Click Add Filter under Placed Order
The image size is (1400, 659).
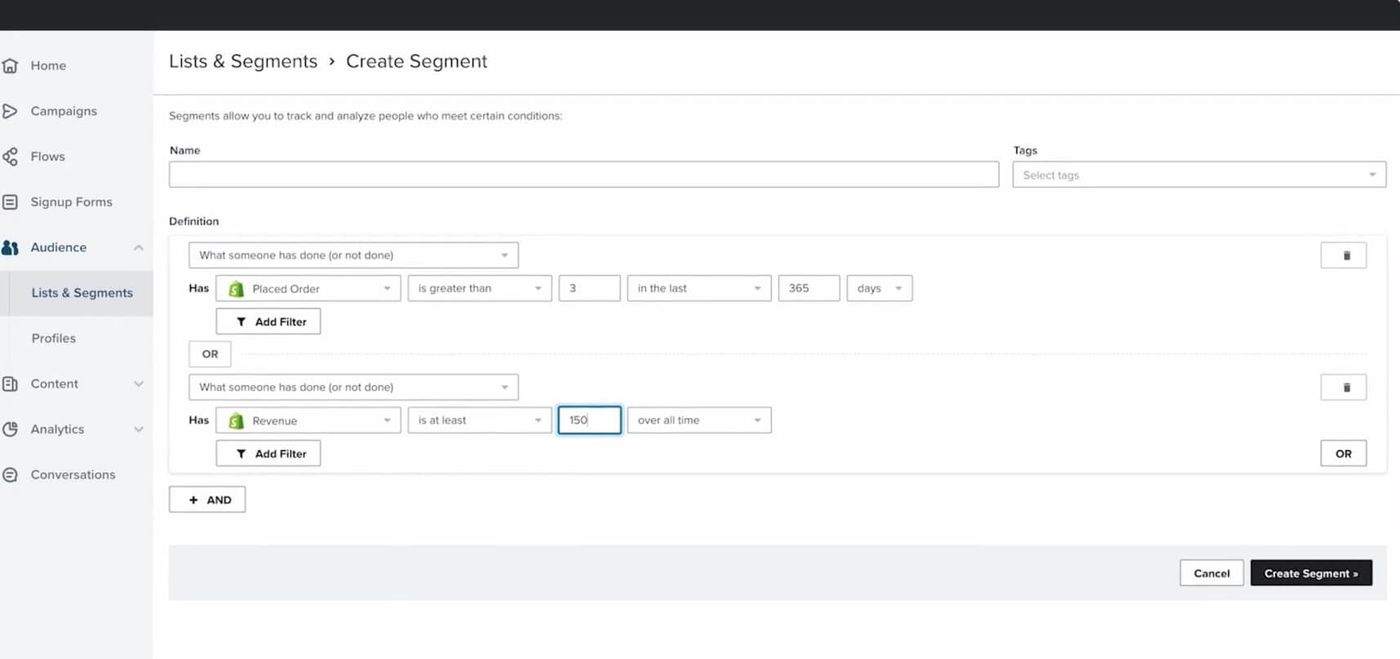point(268,322)
